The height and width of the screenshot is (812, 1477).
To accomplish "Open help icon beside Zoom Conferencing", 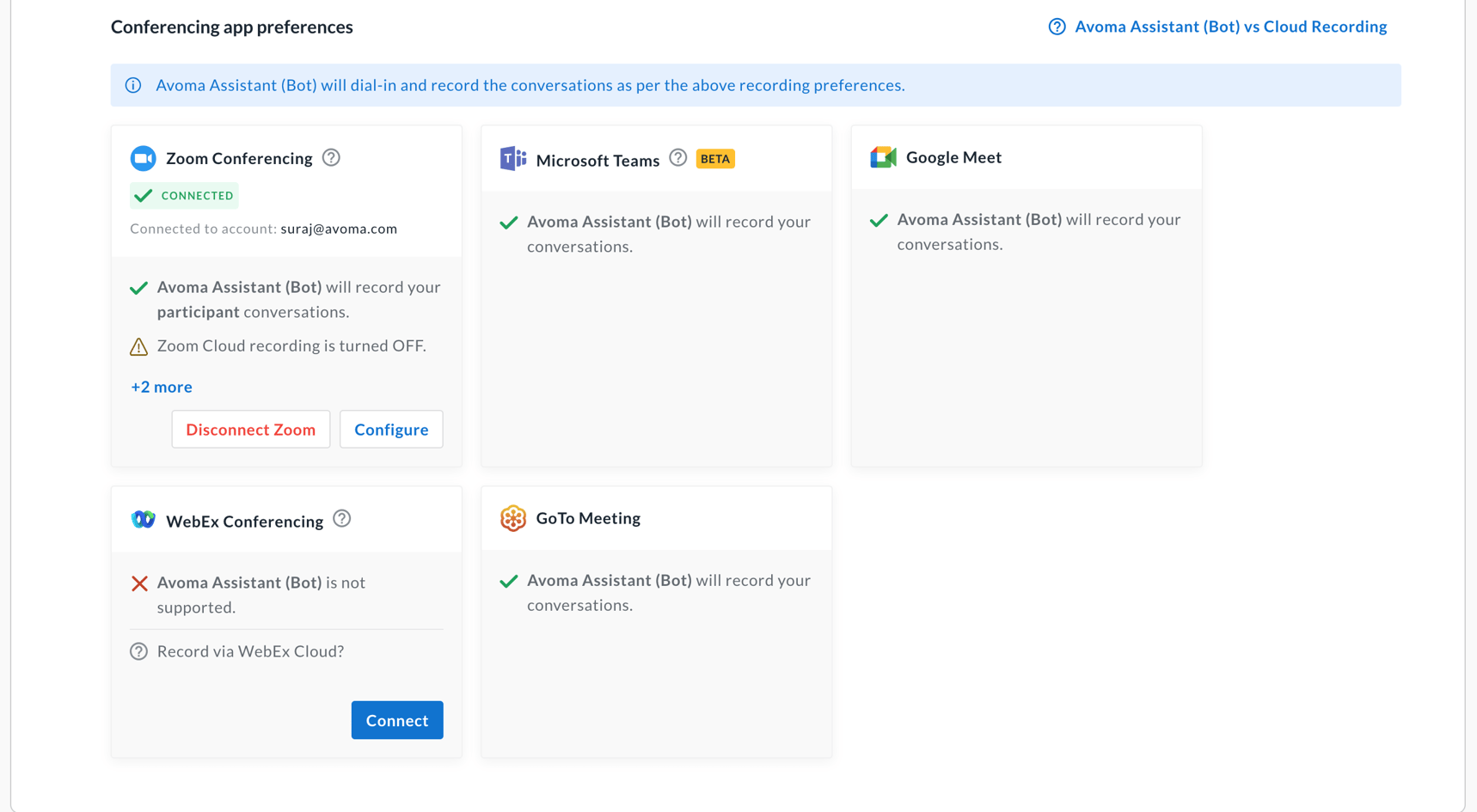I will point(331,157).
